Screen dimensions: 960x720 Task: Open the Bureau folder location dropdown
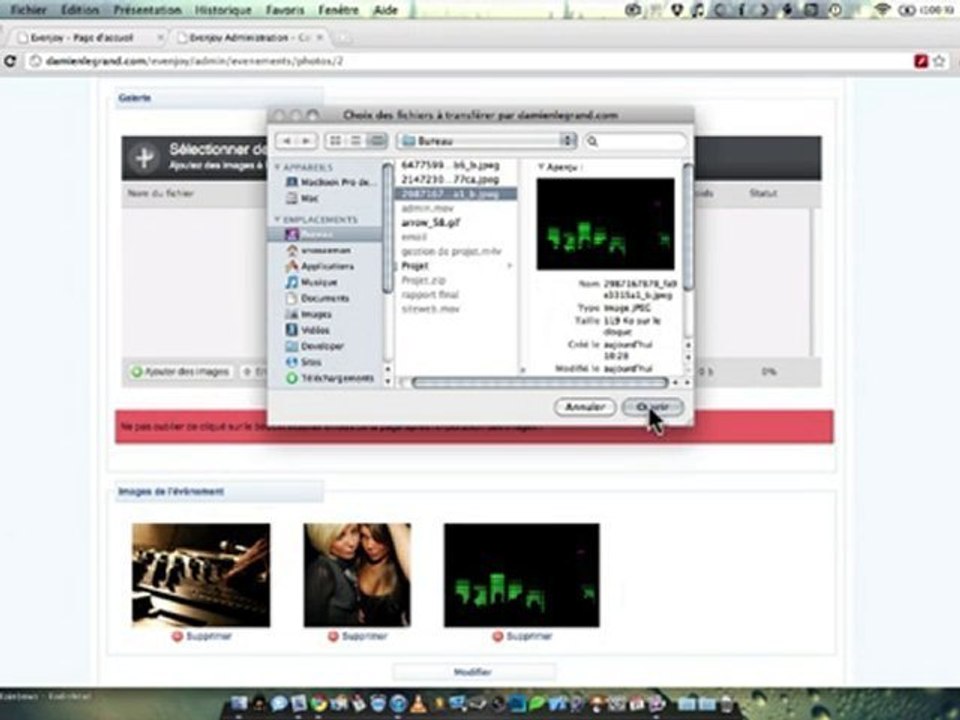pyautogui.click(x=487, y=141)
